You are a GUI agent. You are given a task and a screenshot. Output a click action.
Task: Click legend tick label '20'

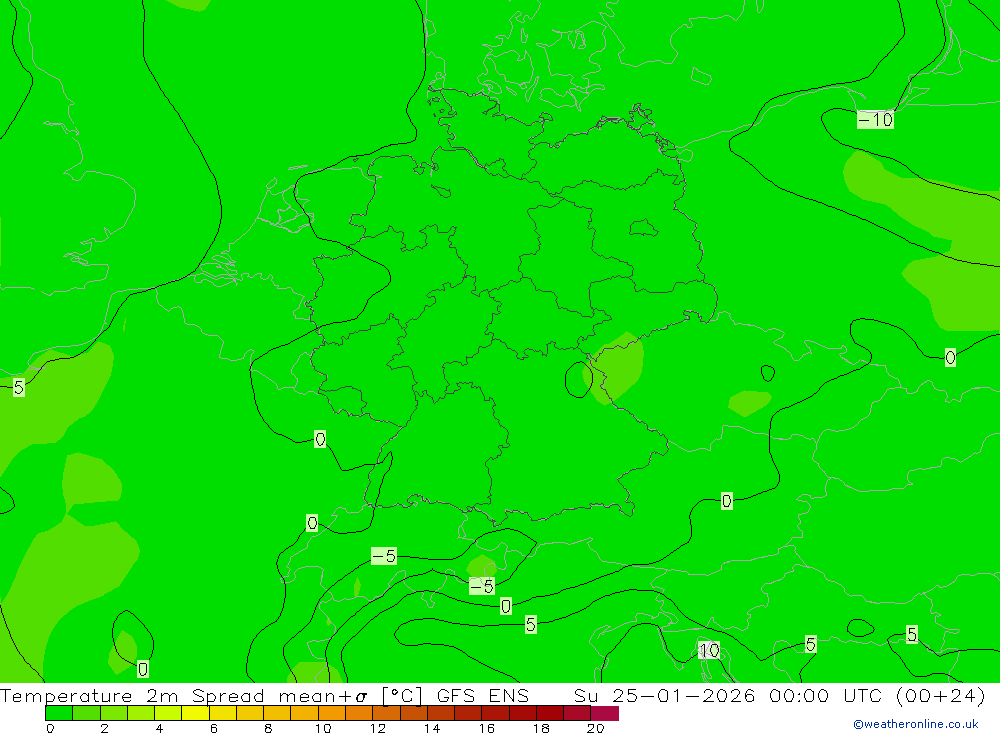point(595,728)
